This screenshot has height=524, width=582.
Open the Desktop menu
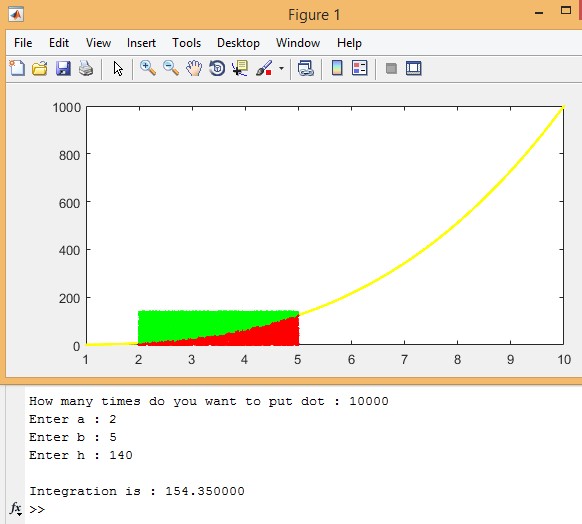click(x=238, y=43)
